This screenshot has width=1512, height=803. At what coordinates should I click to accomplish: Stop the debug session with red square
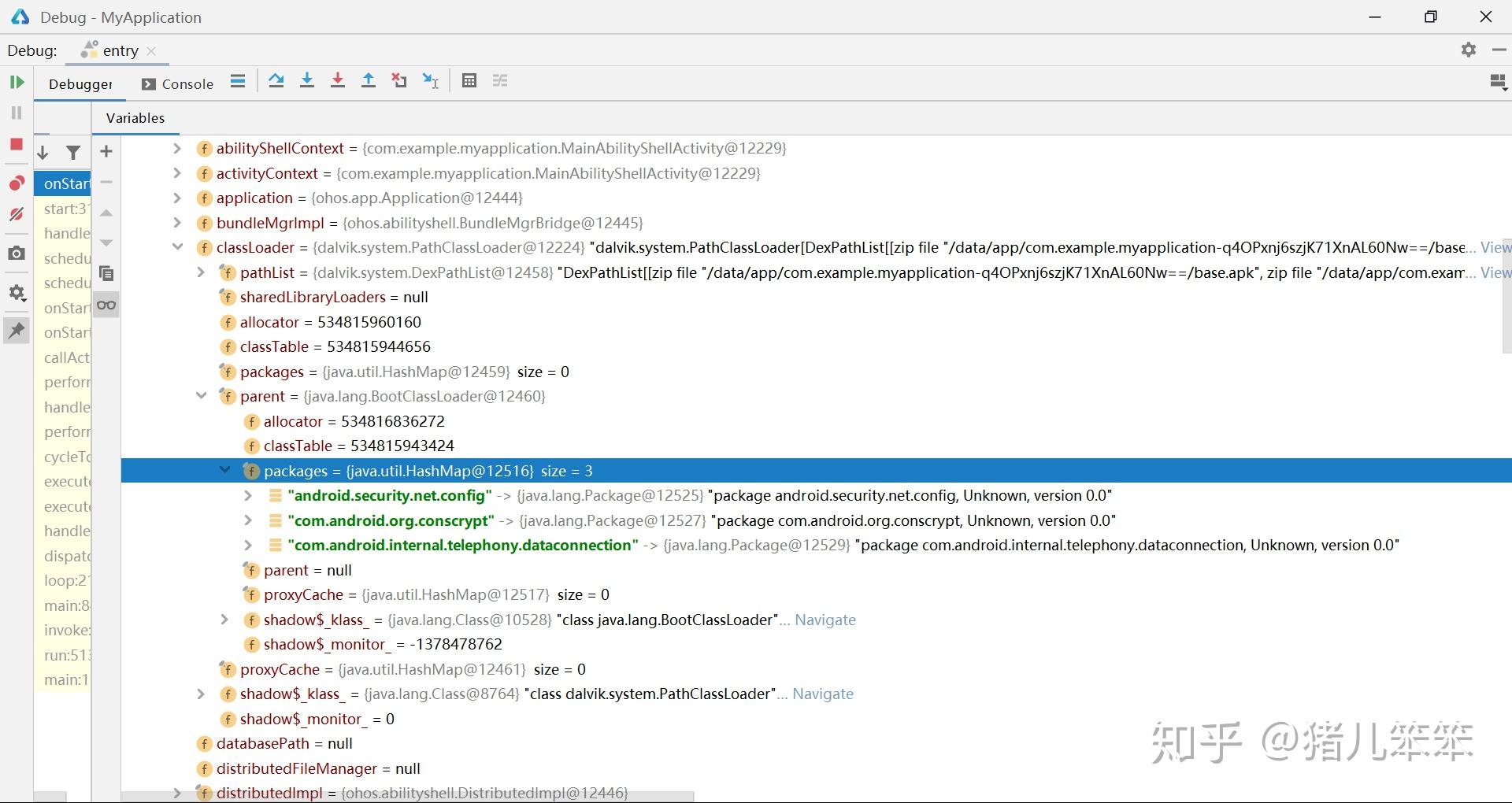[x=17, y=144]
